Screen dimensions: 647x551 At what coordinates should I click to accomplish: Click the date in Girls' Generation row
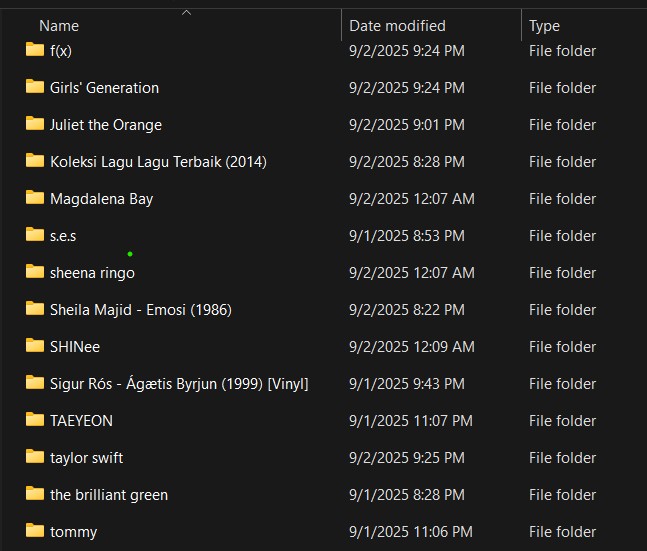tap(407, 88)
